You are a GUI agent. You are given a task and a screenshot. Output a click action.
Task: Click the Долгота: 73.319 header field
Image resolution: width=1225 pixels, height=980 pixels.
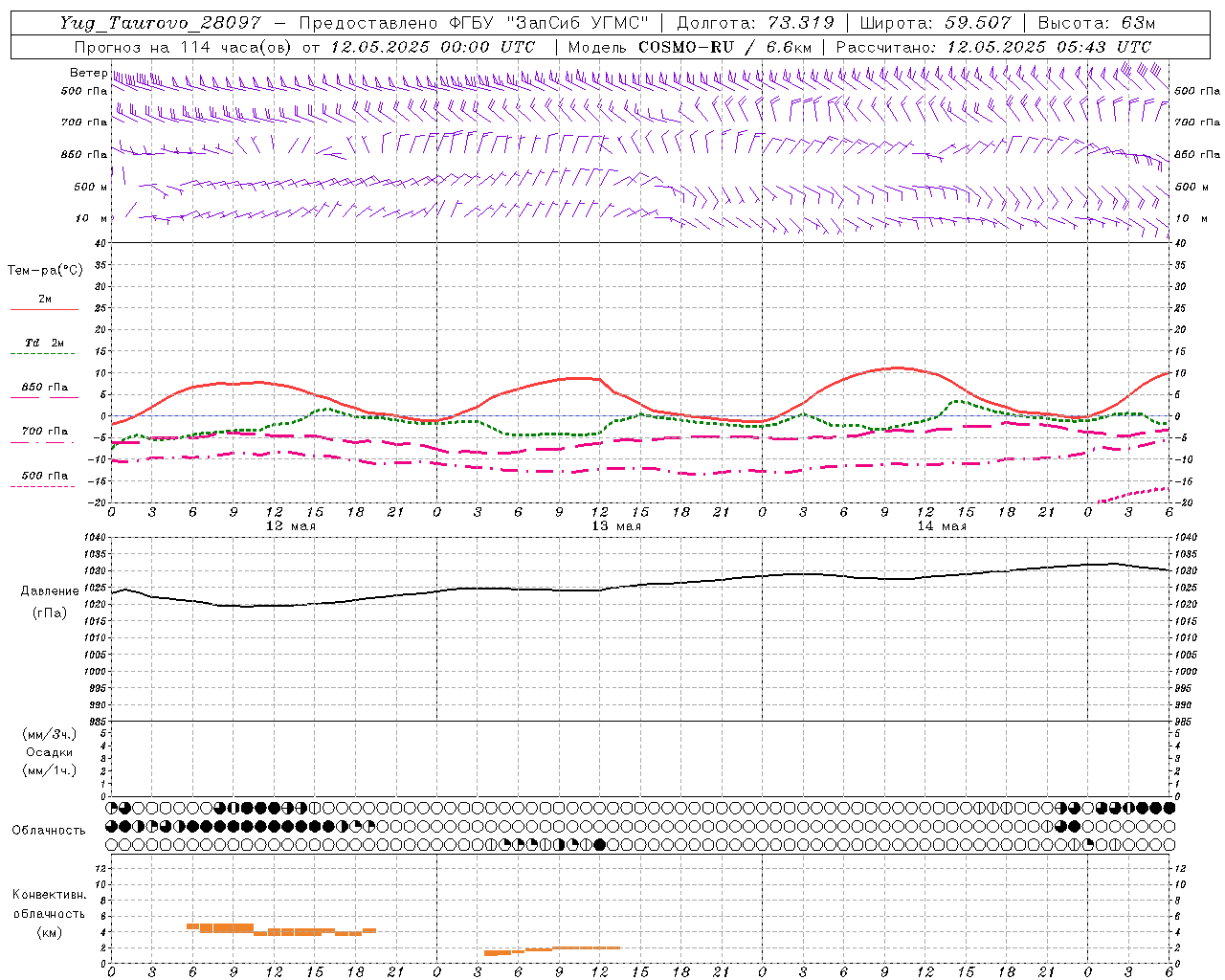pos(755,23)
